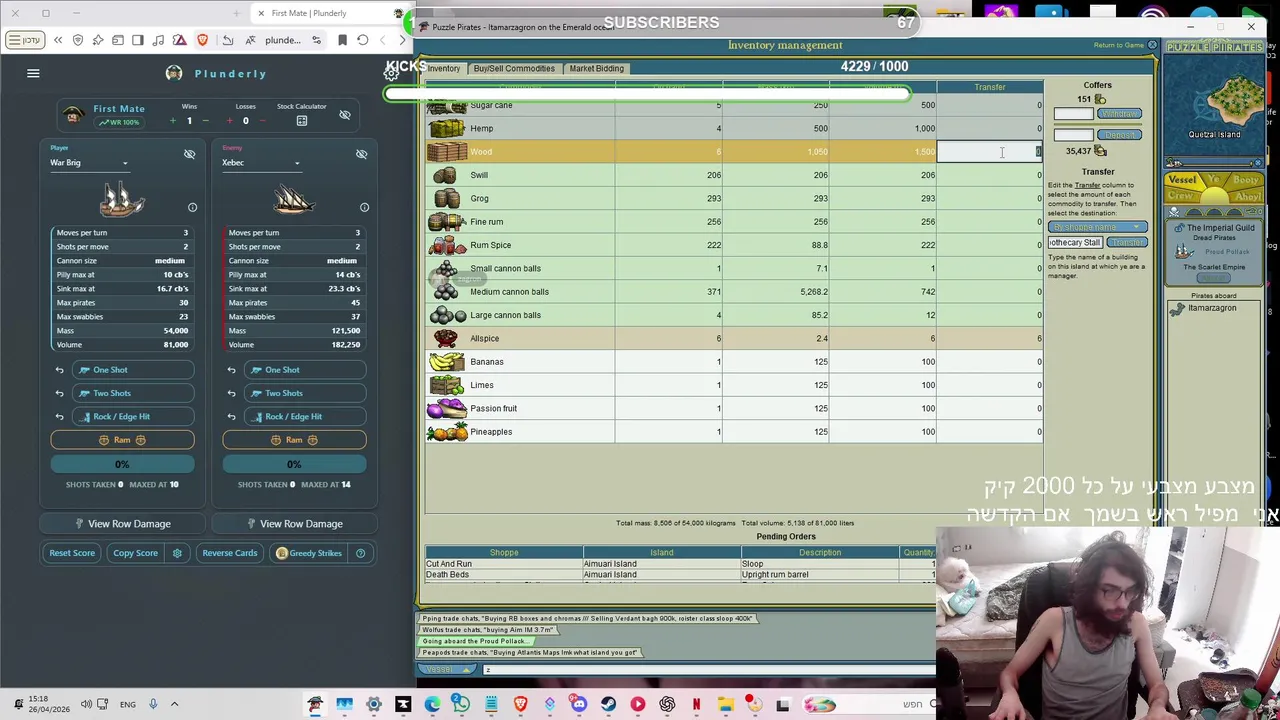Add Two Shots to the enemy Xebec
Image resolution: width=1280 pixels, height=720 pixels.
[x=305, y=393]
